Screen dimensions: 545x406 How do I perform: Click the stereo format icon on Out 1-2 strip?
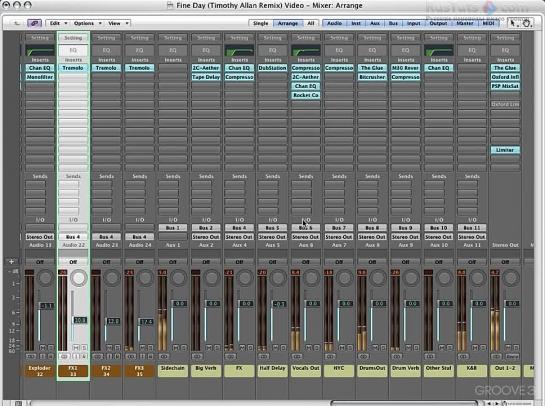click(x=496, y=356)
